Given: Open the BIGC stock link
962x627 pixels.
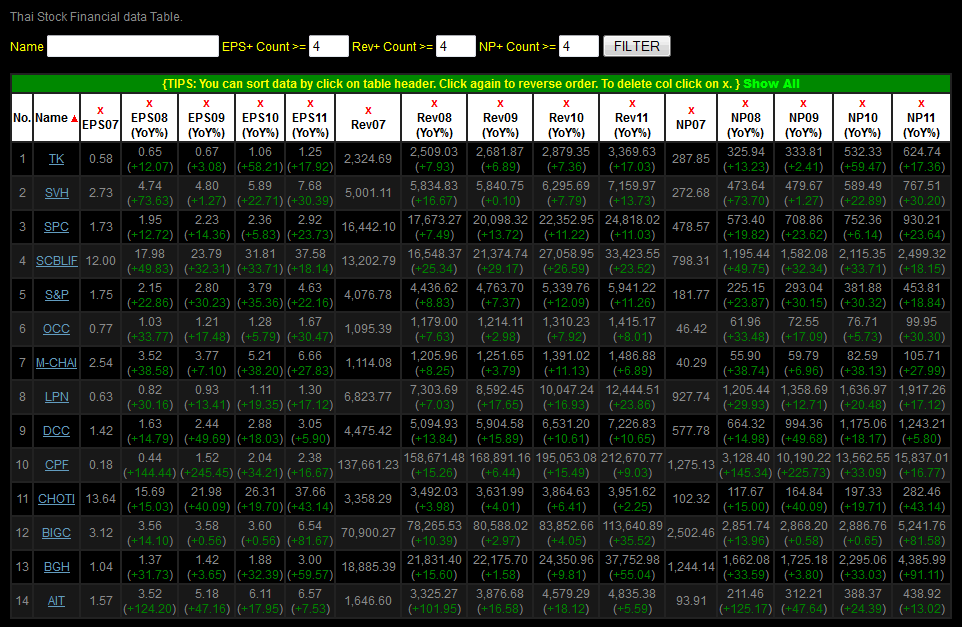Looking at the screenshot, I should pos(56,532).
